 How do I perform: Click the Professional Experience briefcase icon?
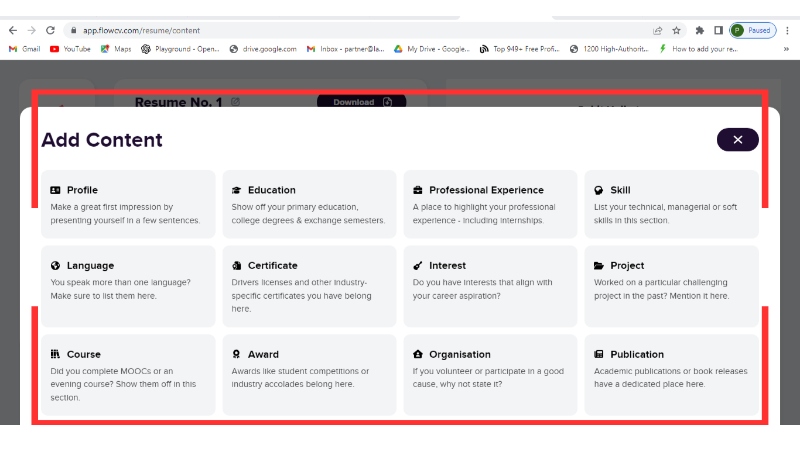pos(417,190)
